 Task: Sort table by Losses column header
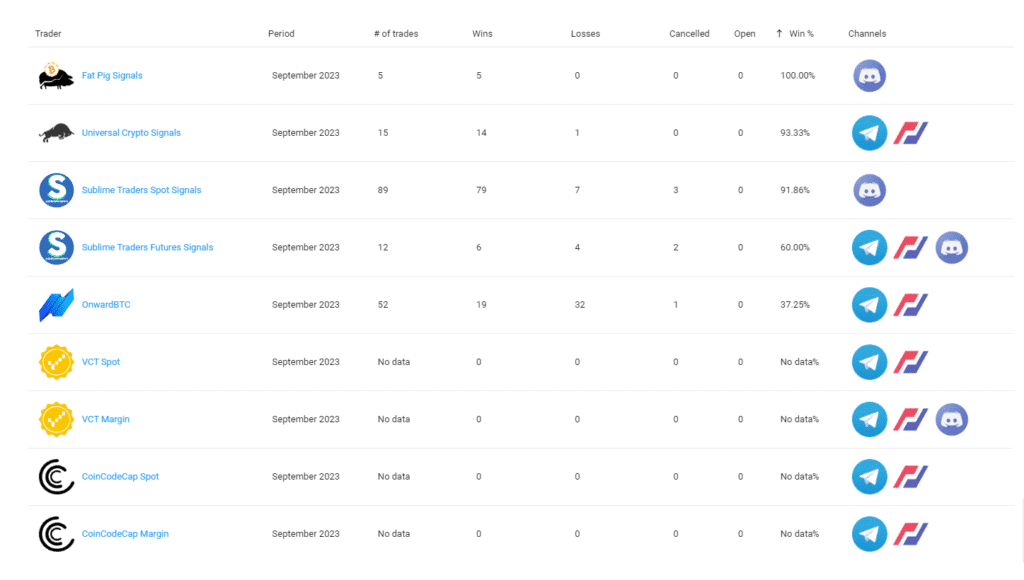585,33
